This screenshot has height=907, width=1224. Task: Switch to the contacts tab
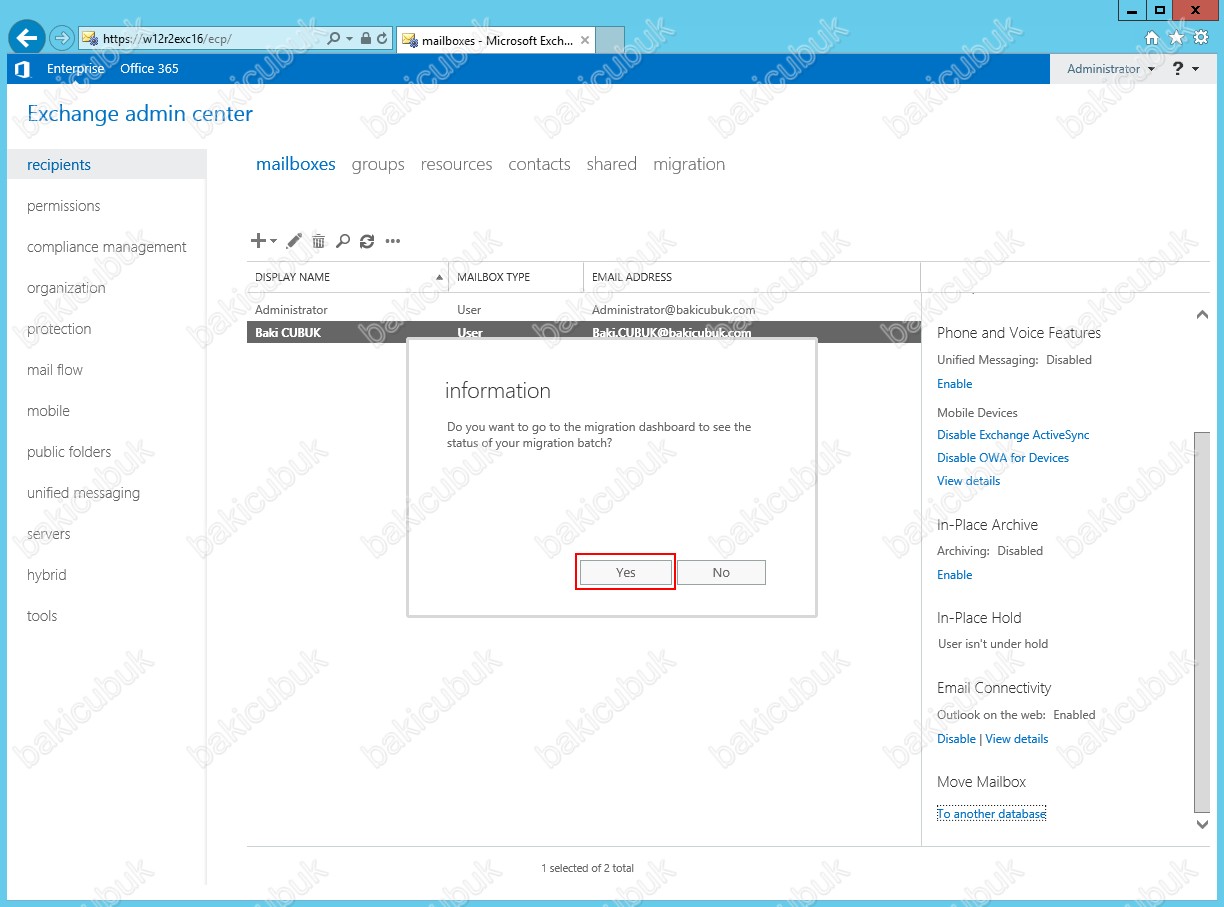(539, 164)
